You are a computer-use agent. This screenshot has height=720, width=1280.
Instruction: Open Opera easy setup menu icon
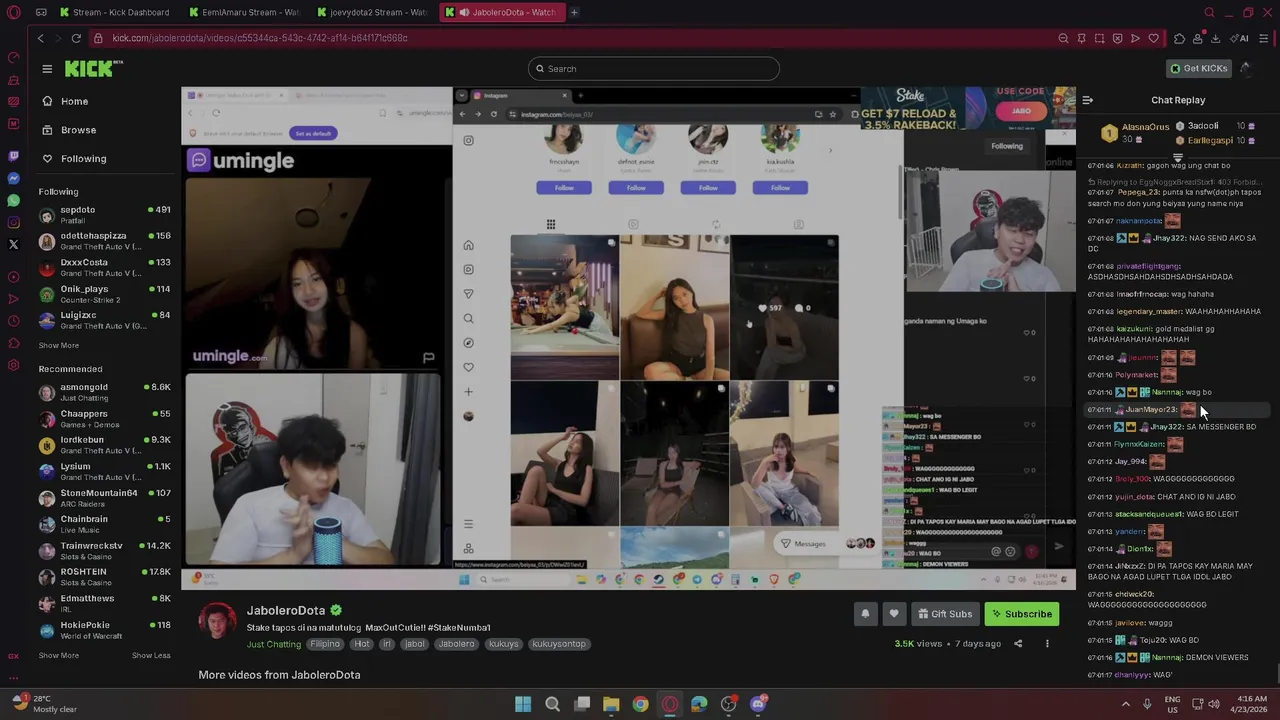pyautogui.click(x=1264, y=38)
